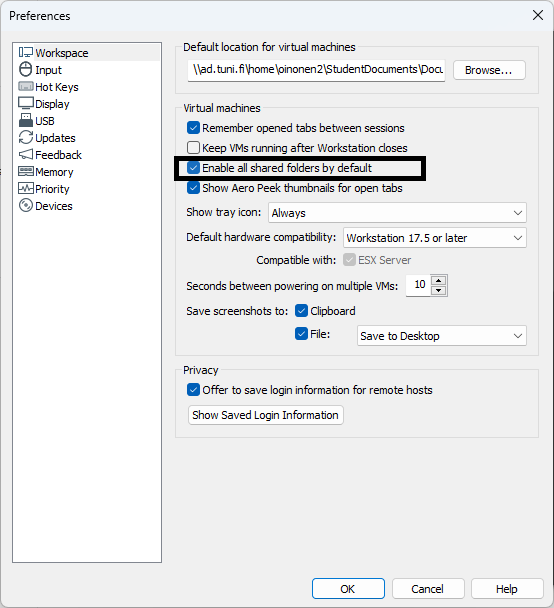Screen dimensions: 554x608
Task: Click the Browse button
Action: [489, 70]
